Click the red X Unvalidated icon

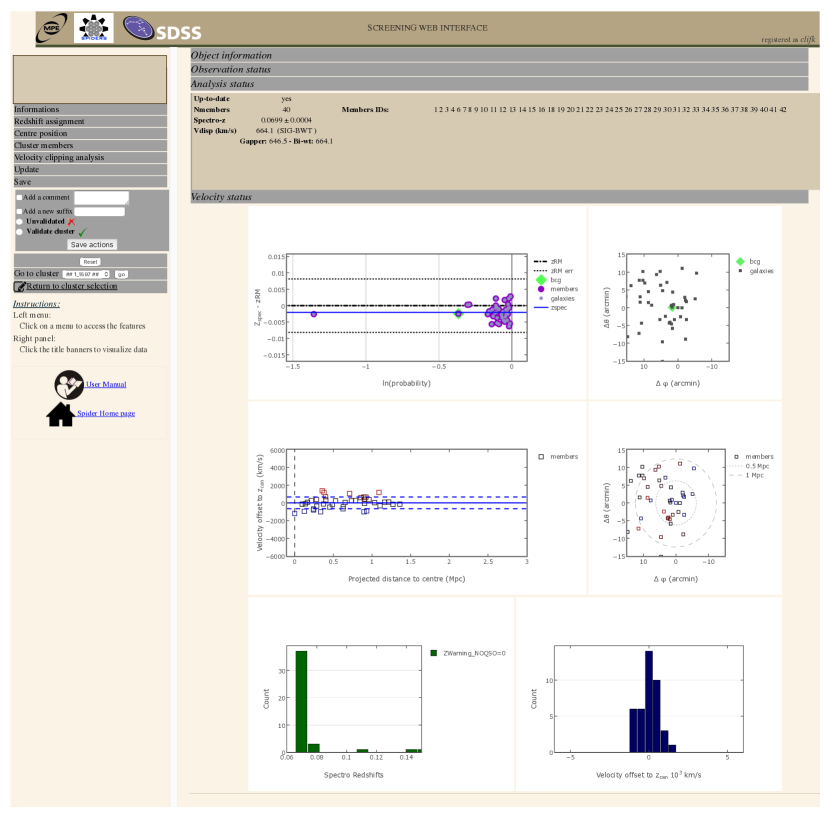coord(72,222)
